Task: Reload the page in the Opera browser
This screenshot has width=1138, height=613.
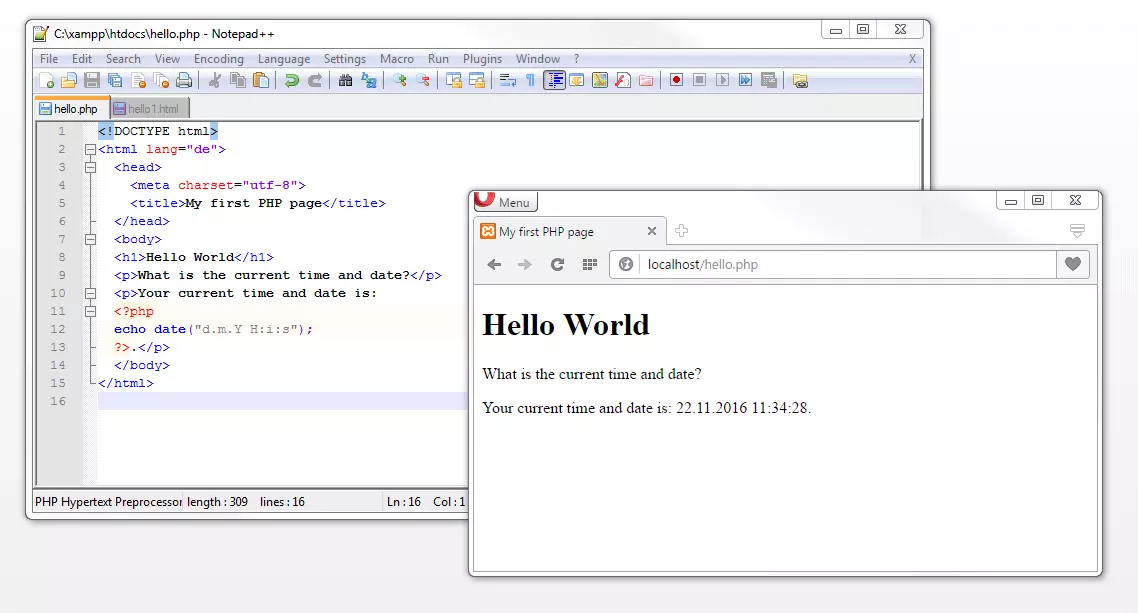Action: pos(560,265)
